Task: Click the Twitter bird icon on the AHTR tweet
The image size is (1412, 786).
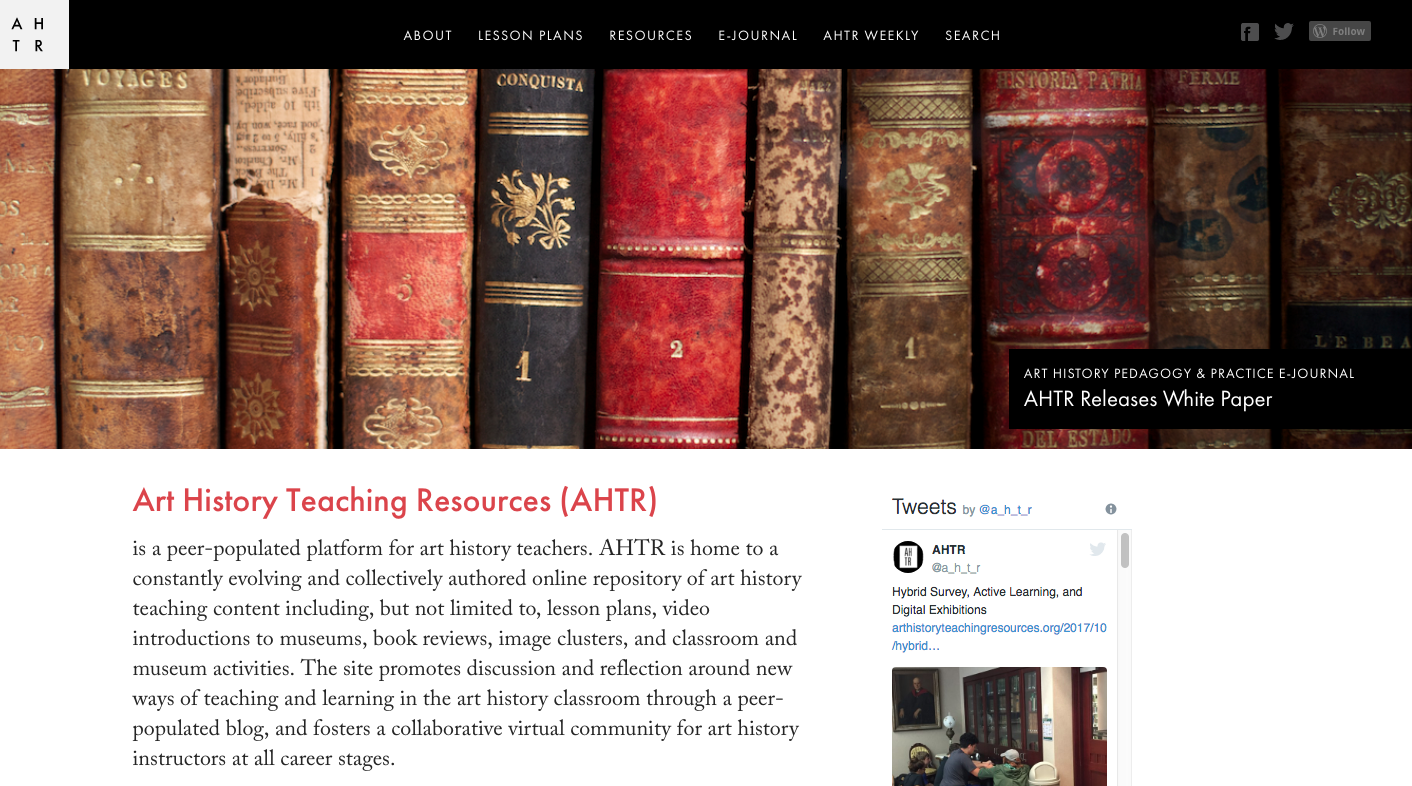Action: [x=1097, y=548]
